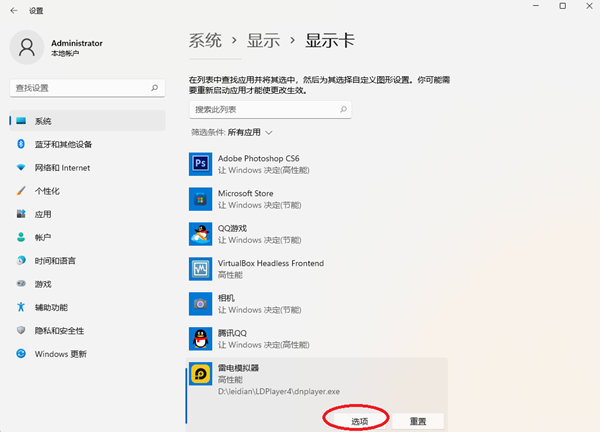Click the 相机 camera app icon

click(201, 304)
